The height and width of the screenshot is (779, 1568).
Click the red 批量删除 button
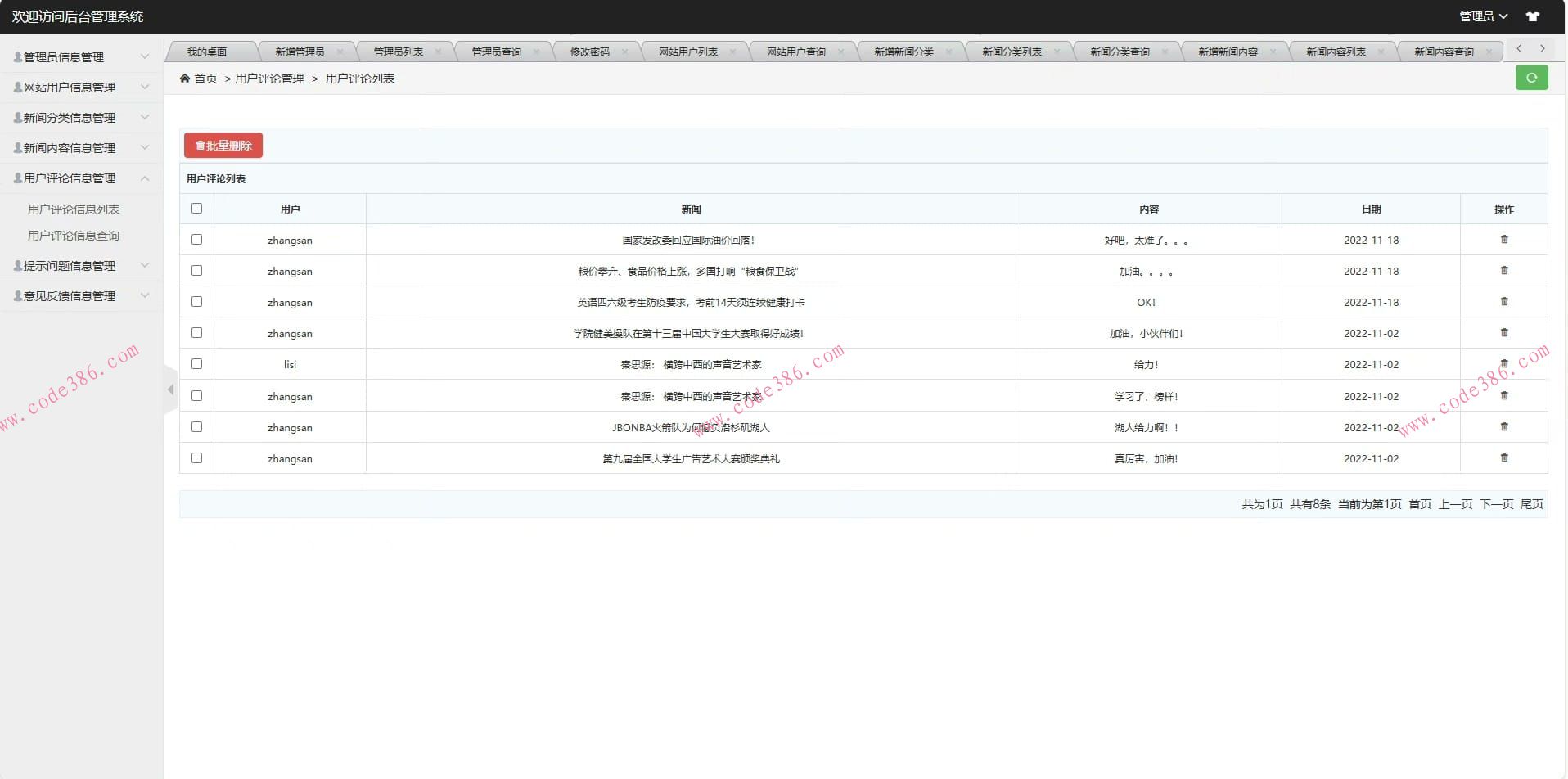(223, 146)
